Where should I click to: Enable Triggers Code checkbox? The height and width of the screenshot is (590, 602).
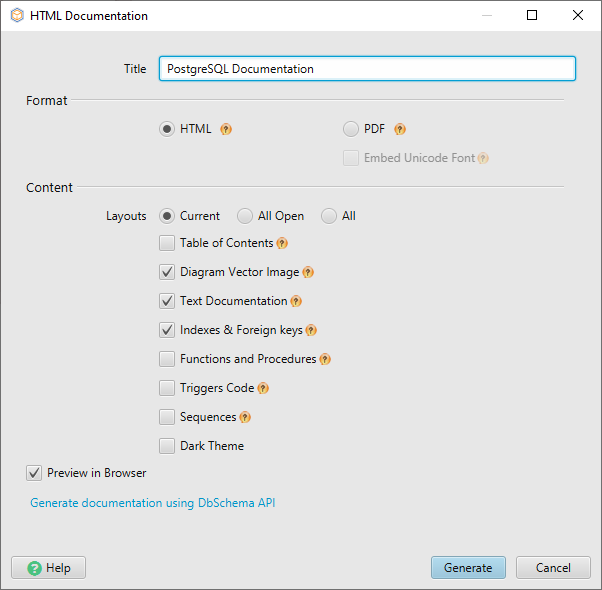point(167,388)
